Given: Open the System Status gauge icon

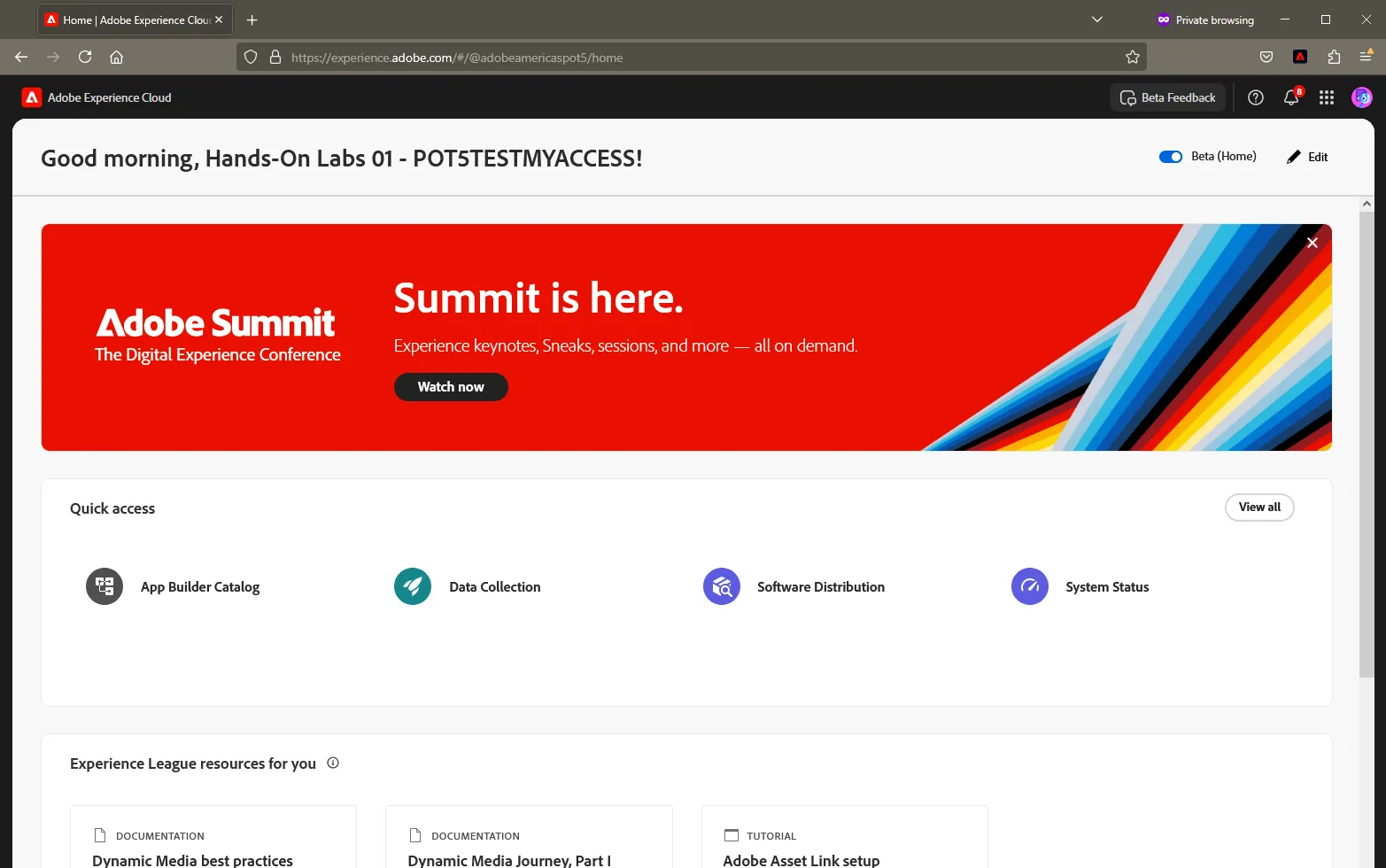Looking at the screenshot, I should 1030,586.
